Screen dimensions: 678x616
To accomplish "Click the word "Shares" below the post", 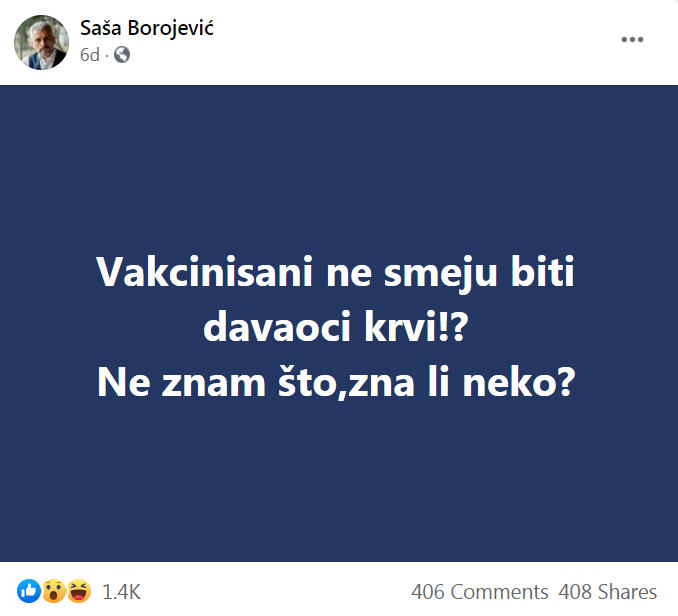I will pos(626,592).
